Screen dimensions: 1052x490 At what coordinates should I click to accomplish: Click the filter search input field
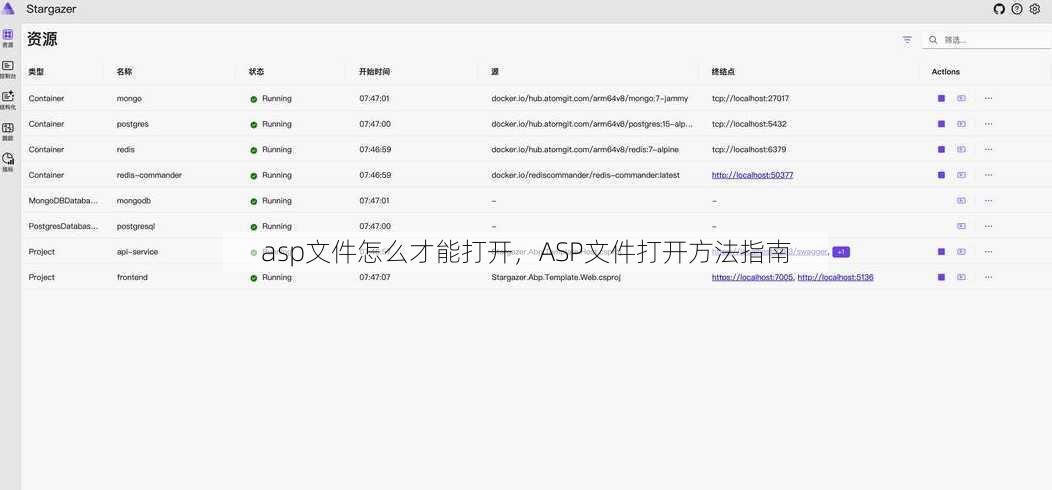click(987, 40)
